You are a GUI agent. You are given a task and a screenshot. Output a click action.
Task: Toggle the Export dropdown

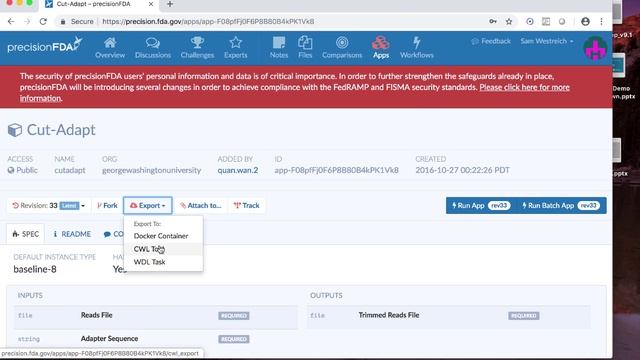point(148,205)
